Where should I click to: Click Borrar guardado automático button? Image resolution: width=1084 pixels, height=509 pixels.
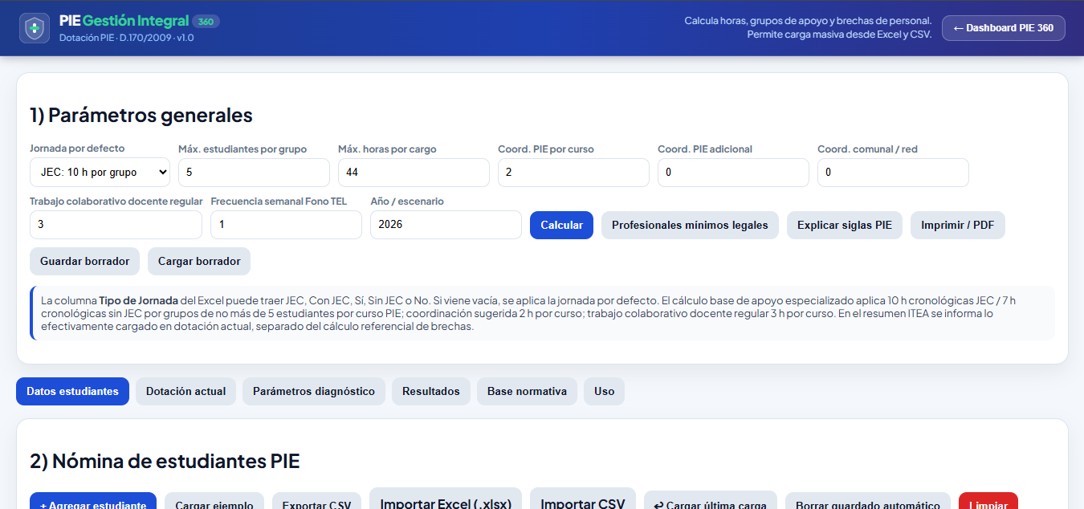[x=868, y=501]
